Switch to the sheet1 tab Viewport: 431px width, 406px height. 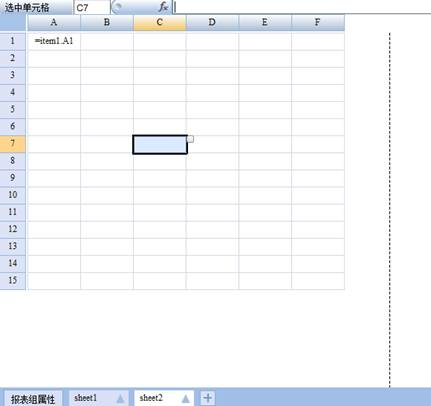coord(86,398)
